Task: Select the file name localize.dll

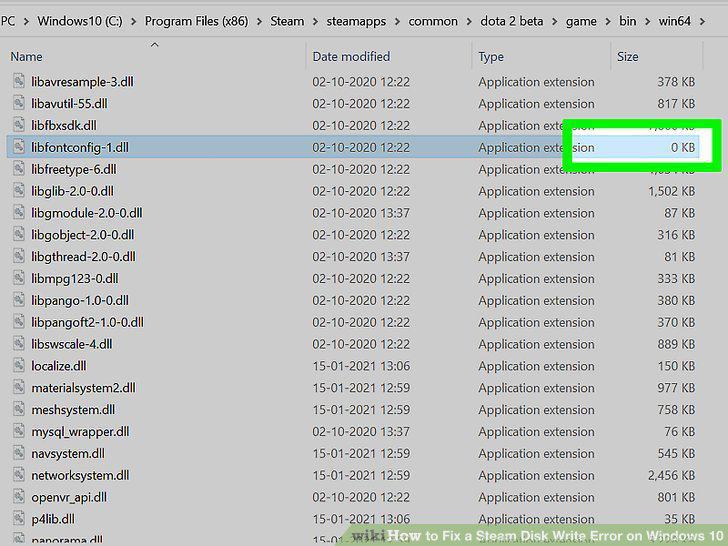Action: tap(58, 365)
